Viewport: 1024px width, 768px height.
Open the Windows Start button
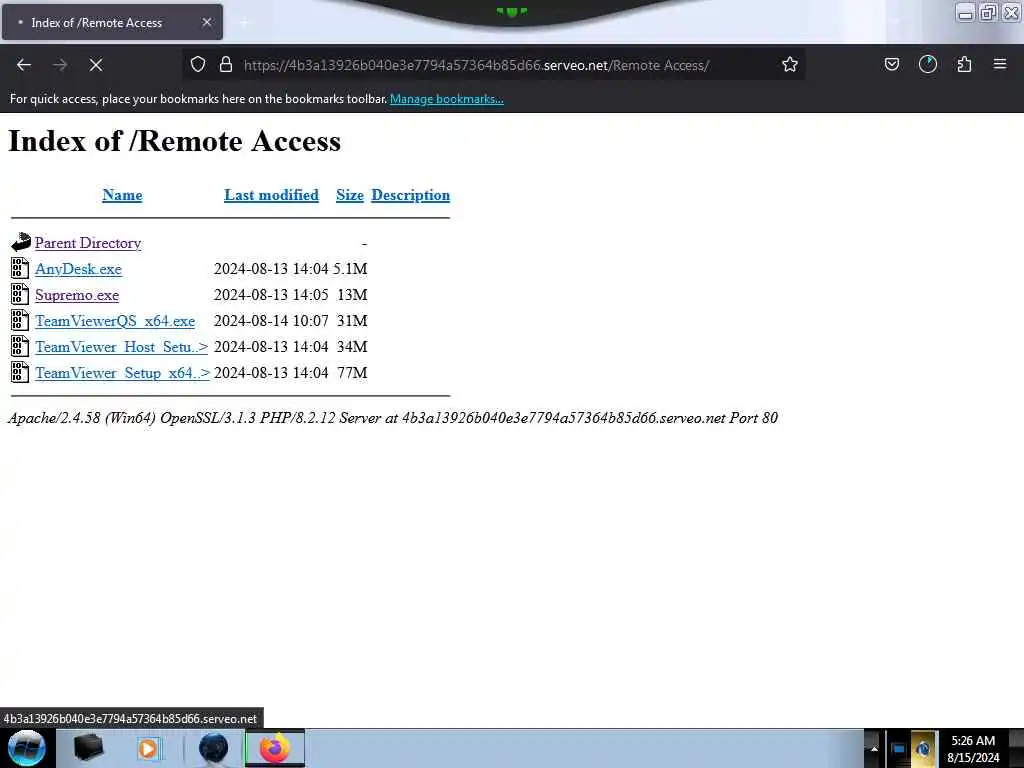[27, 748]
